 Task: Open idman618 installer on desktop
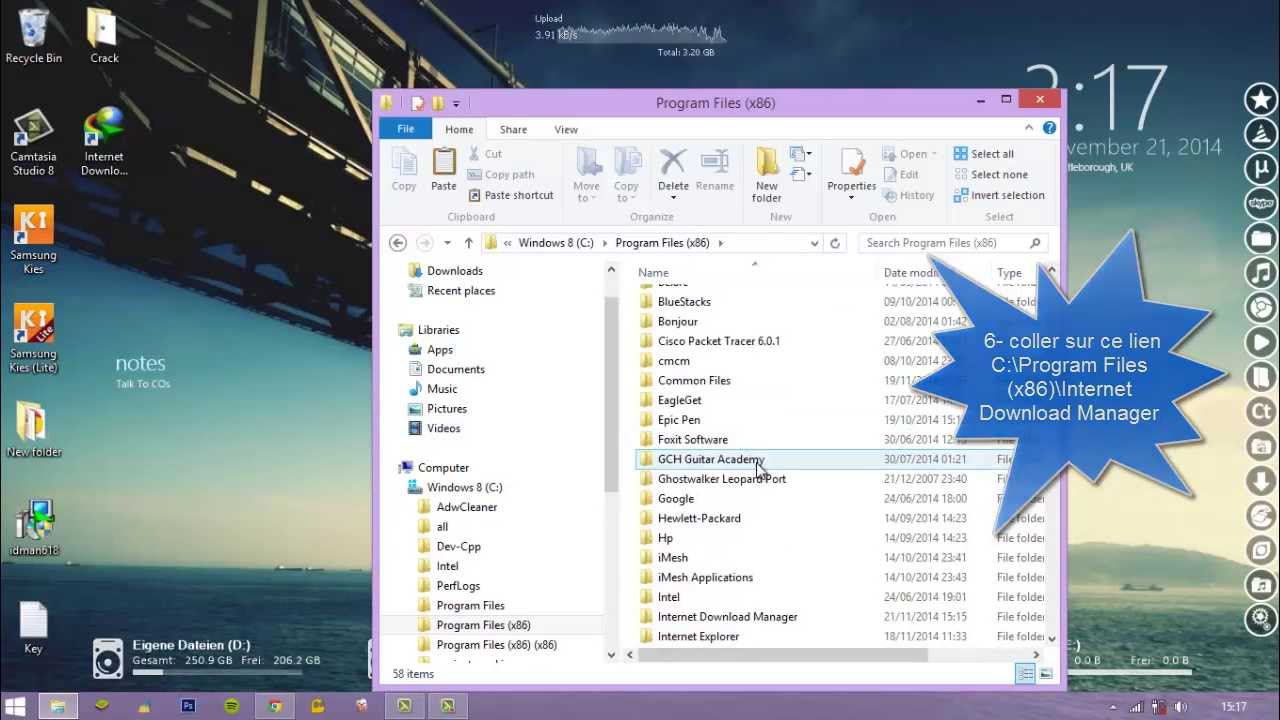click(x=33, y=529)
